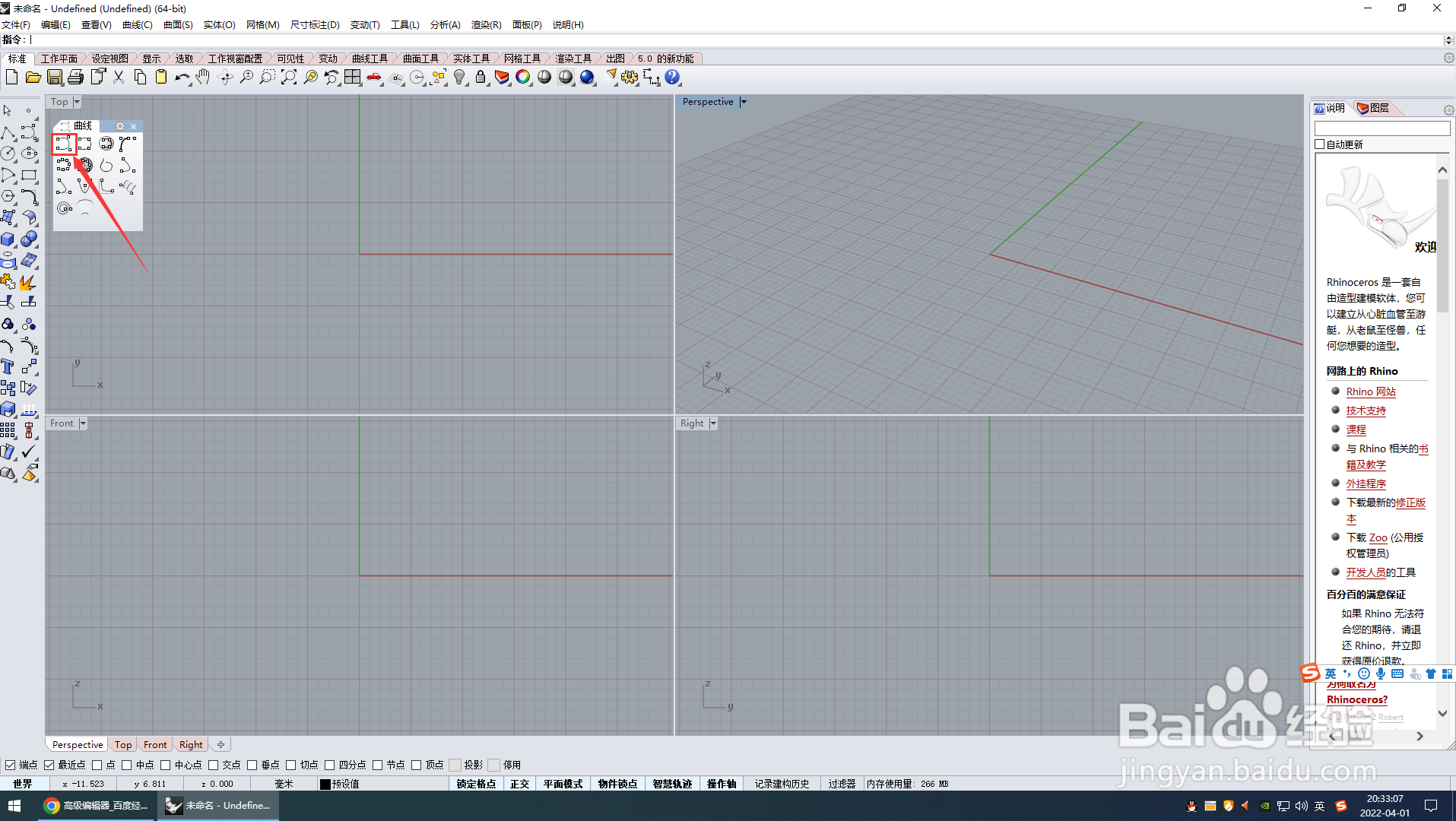1456x821 pixels.
Task: Click the four viewports layout icon
Action: (x=353, y=77)
